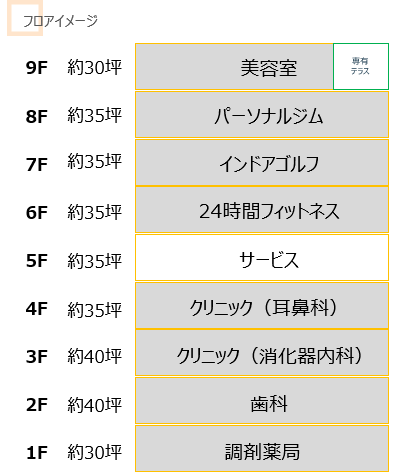Viewport: 397px width, 475px height.
Task: Select the 8F floor label
Action: [x=37, y=117]
